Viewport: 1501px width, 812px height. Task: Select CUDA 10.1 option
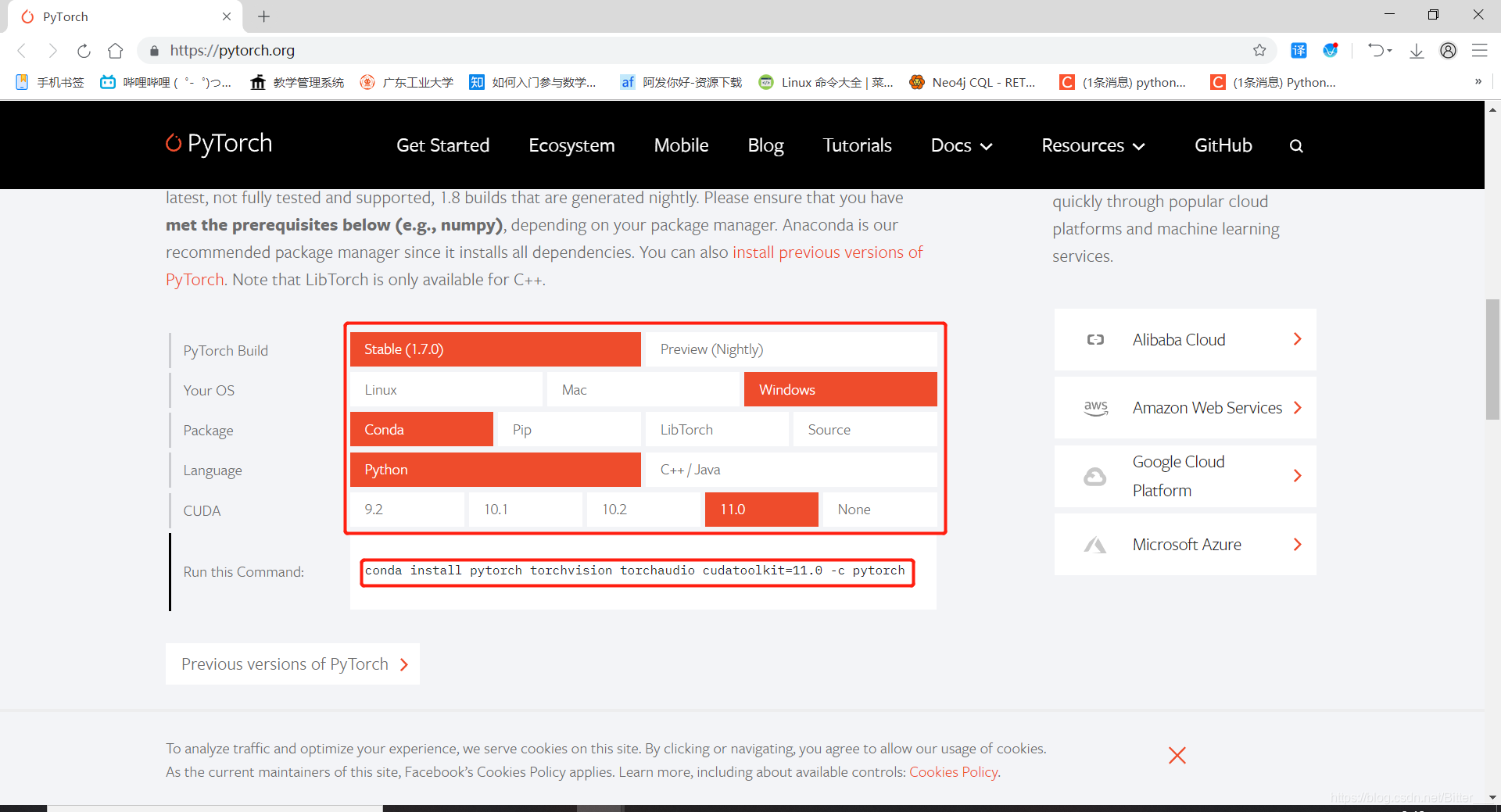click(525, 510)
